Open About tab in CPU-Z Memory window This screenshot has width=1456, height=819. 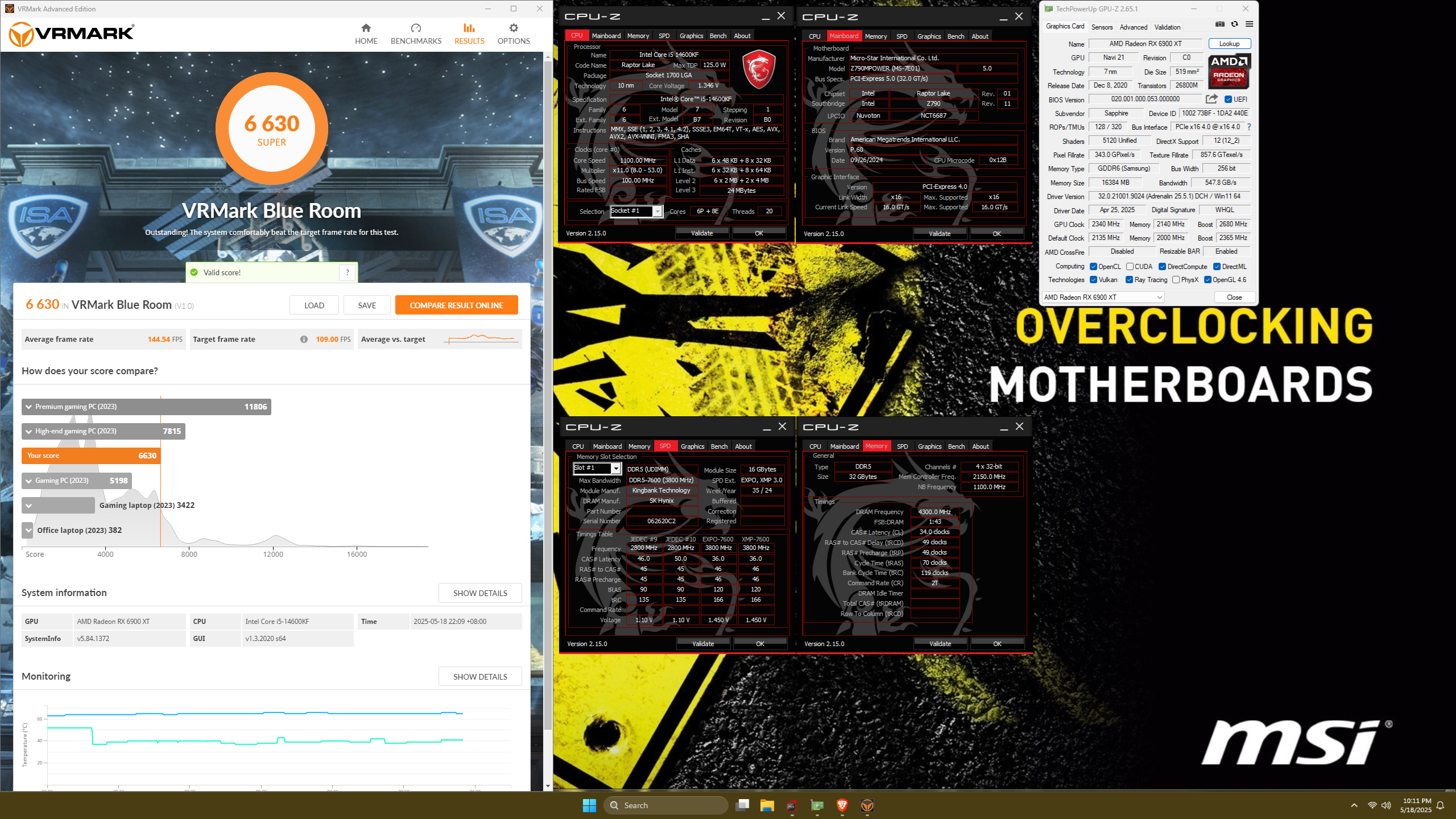click(980, 446)
